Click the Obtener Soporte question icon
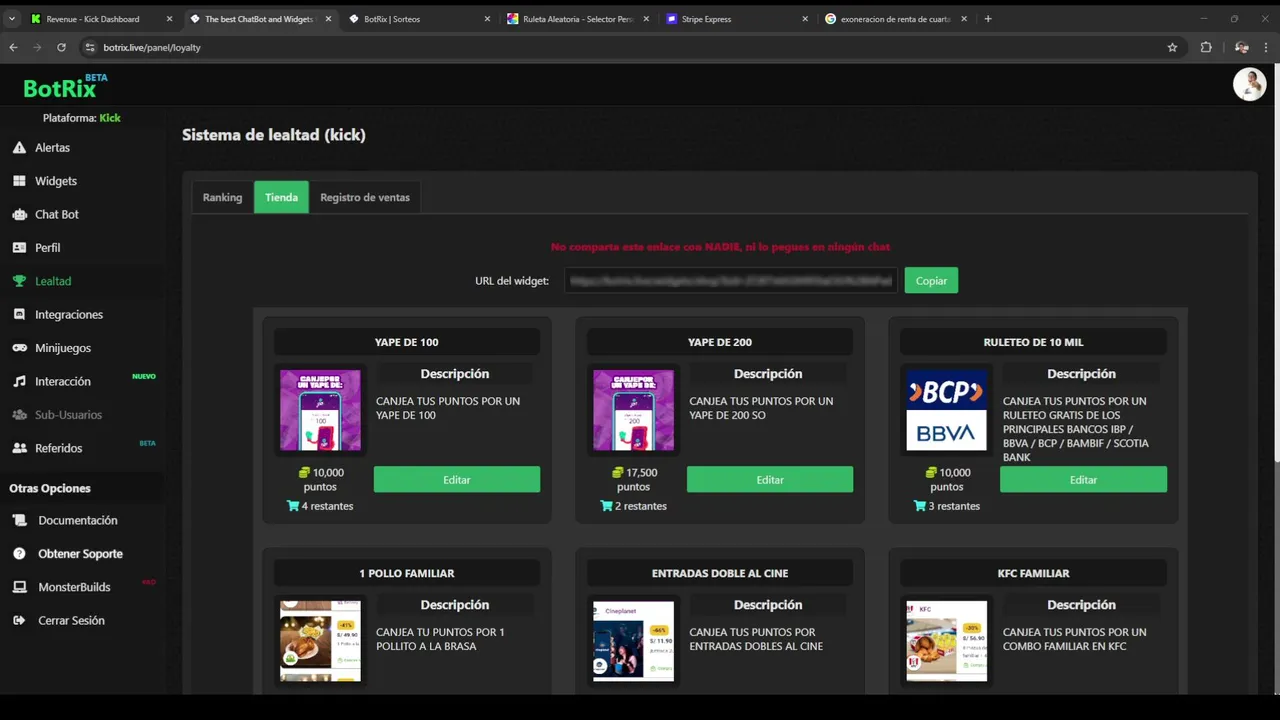This screenshot has height=720, width=1280. [19, 554]
